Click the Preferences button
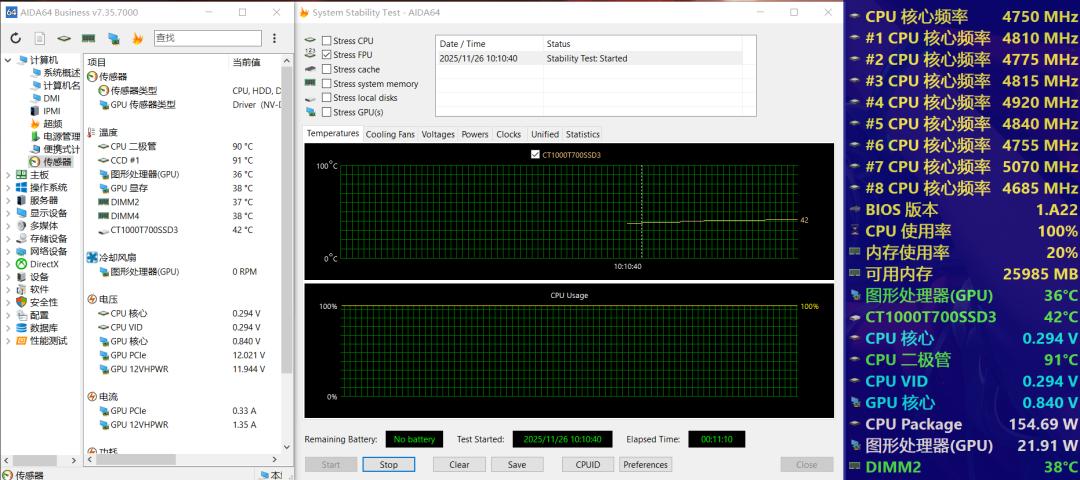Screen dimensions: 1080x480 click(645, 465)
